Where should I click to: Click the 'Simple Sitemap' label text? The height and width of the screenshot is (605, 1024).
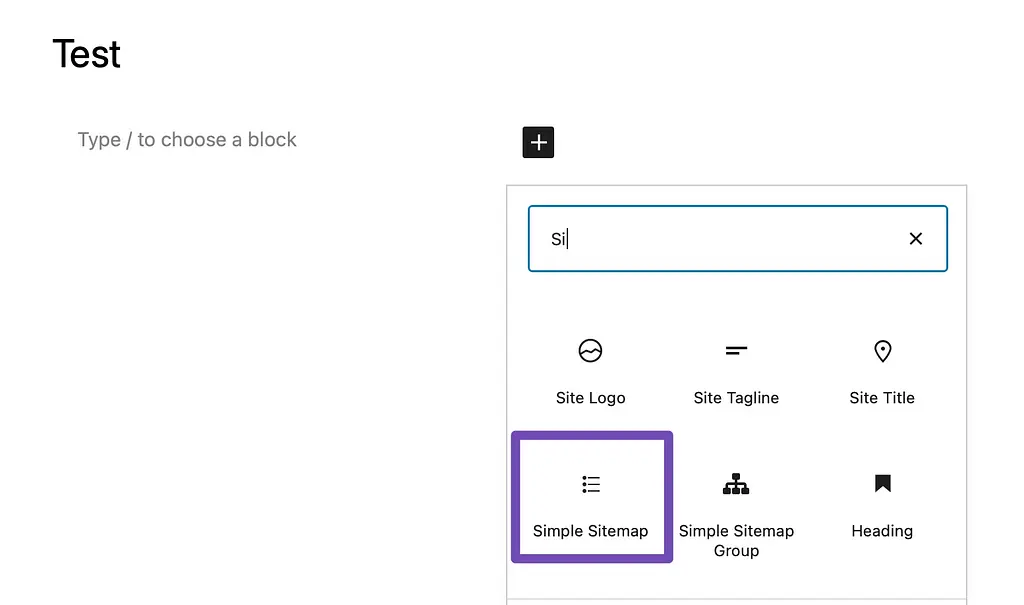point(590,531)
